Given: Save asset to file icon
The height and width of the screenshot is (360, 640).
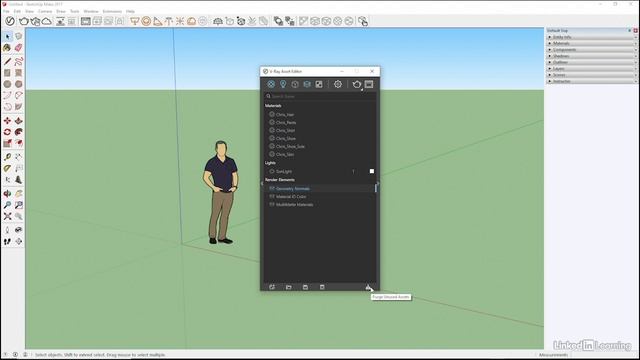Looking at the screenshot, I should click(305, 287).
